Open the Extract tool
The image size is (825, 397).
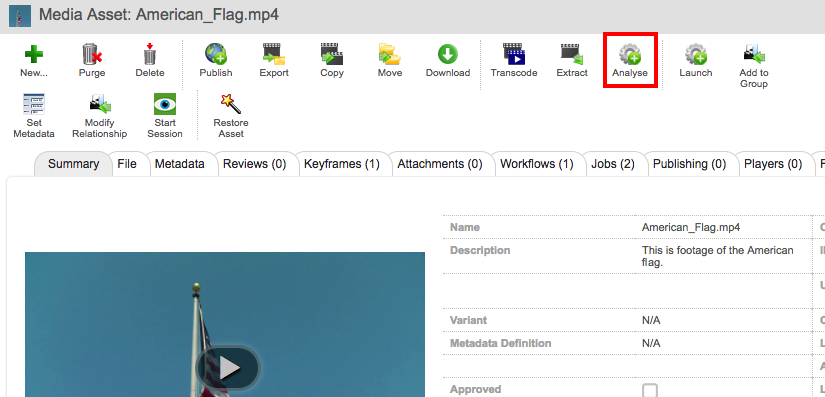[572, 54]
